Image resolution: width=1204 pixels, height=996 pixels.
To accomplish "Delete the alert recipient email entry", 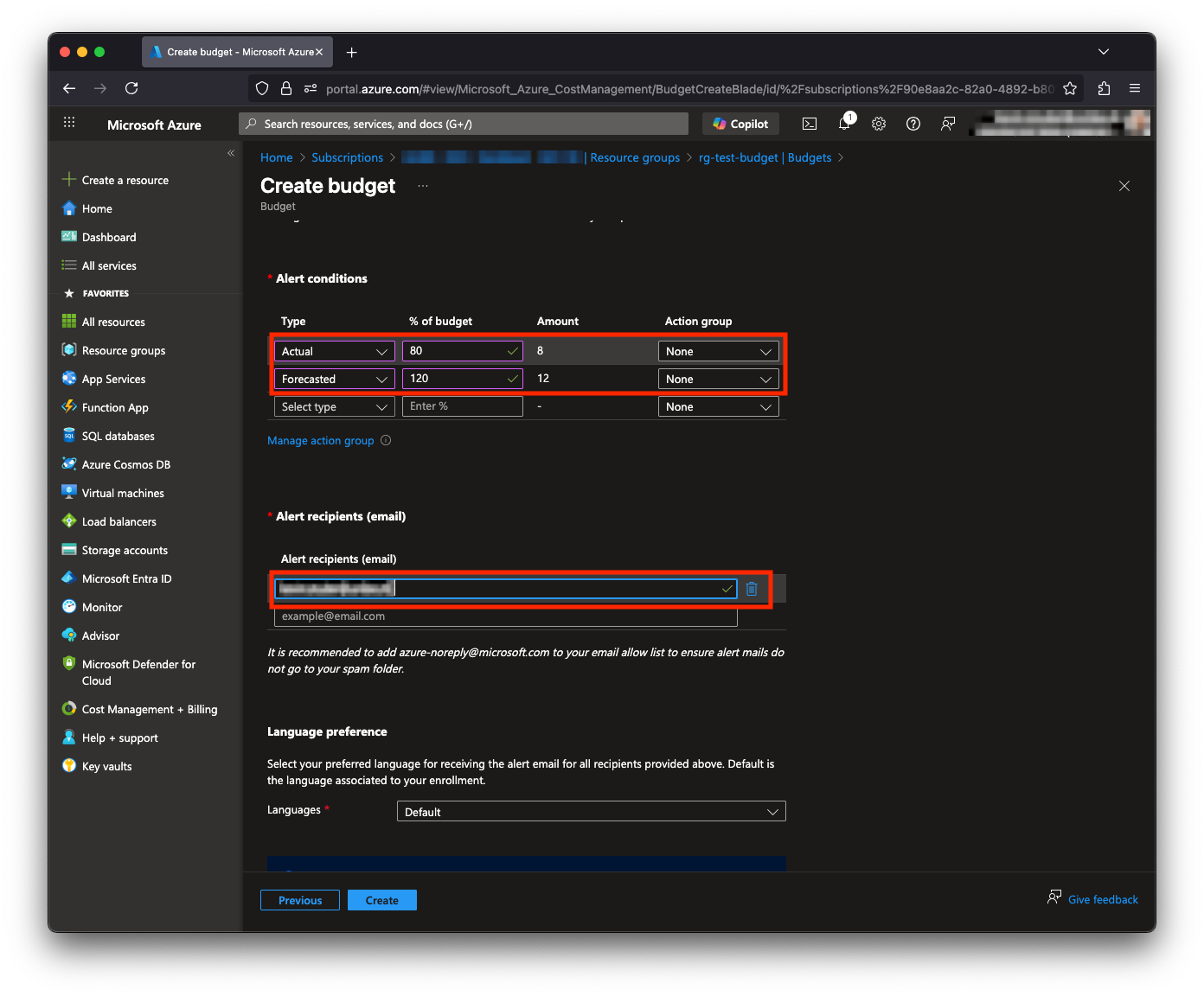I will (752, 589).
